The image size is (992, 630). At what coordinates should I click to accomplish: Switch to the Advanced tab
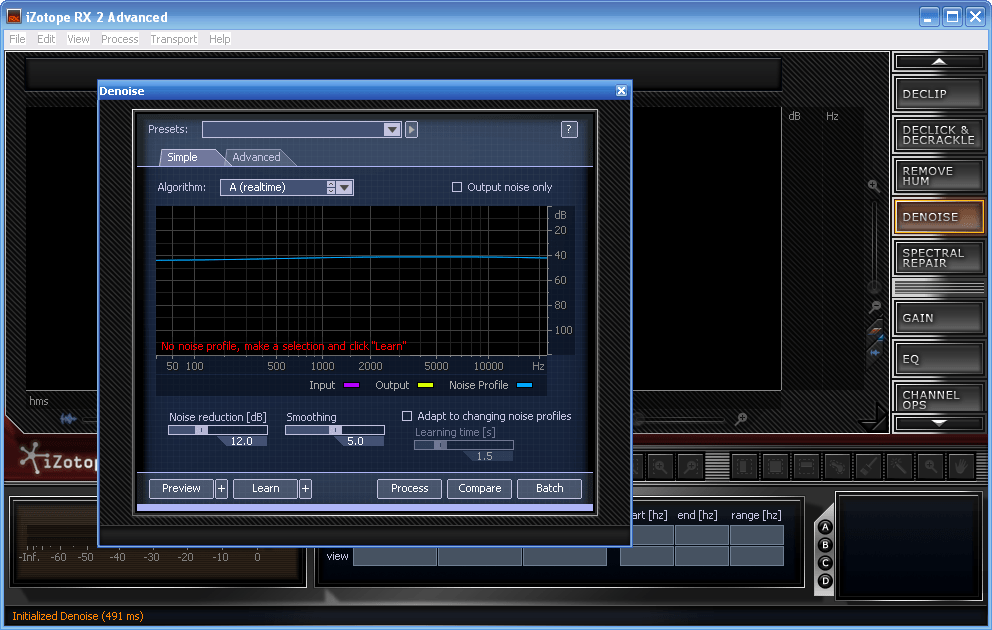[256, 158]
